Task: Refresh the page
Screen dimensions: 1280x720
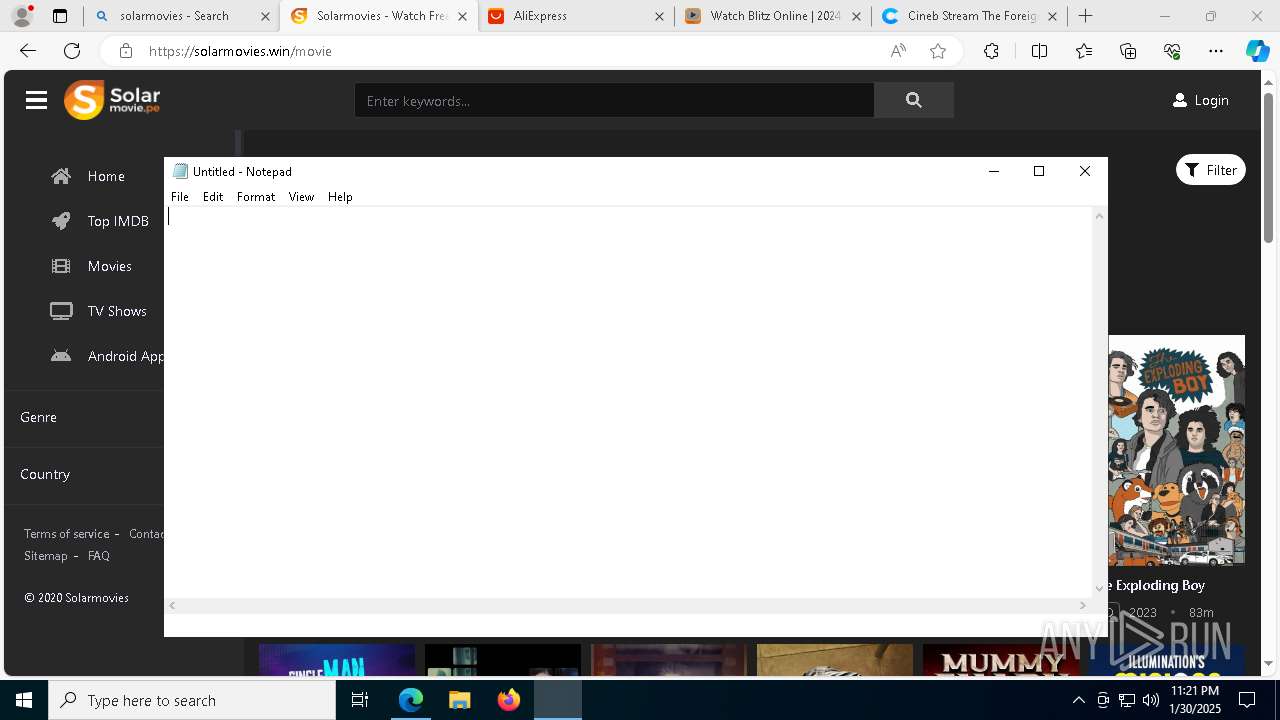Action: pyautogui.click(x=72, y=51)
